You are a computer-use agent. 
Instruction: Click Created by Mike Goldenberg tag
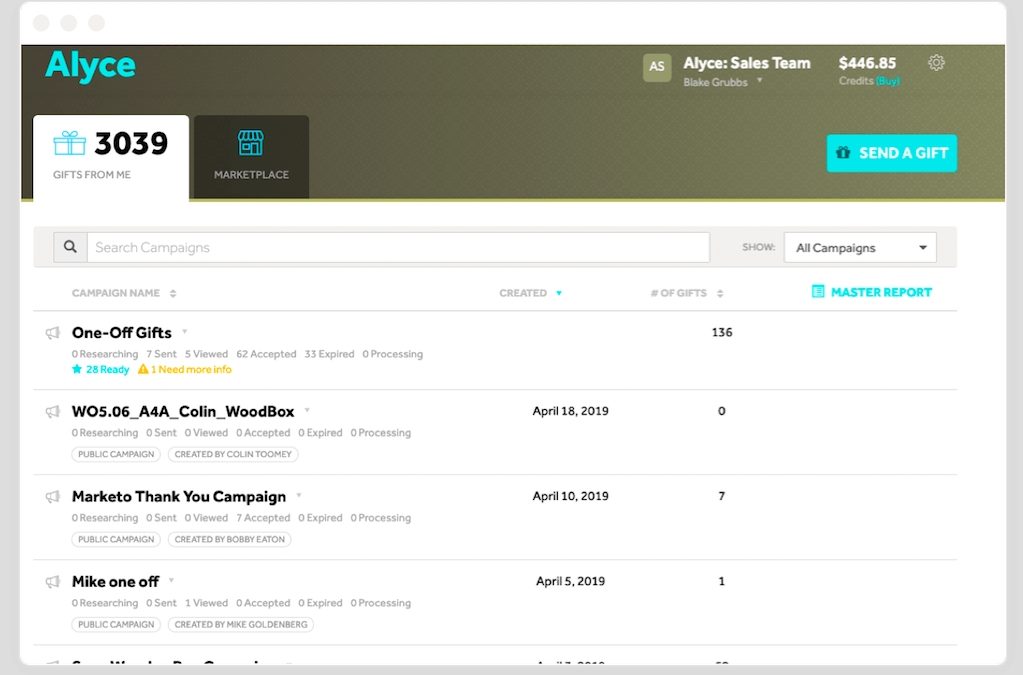pos(241,624)
